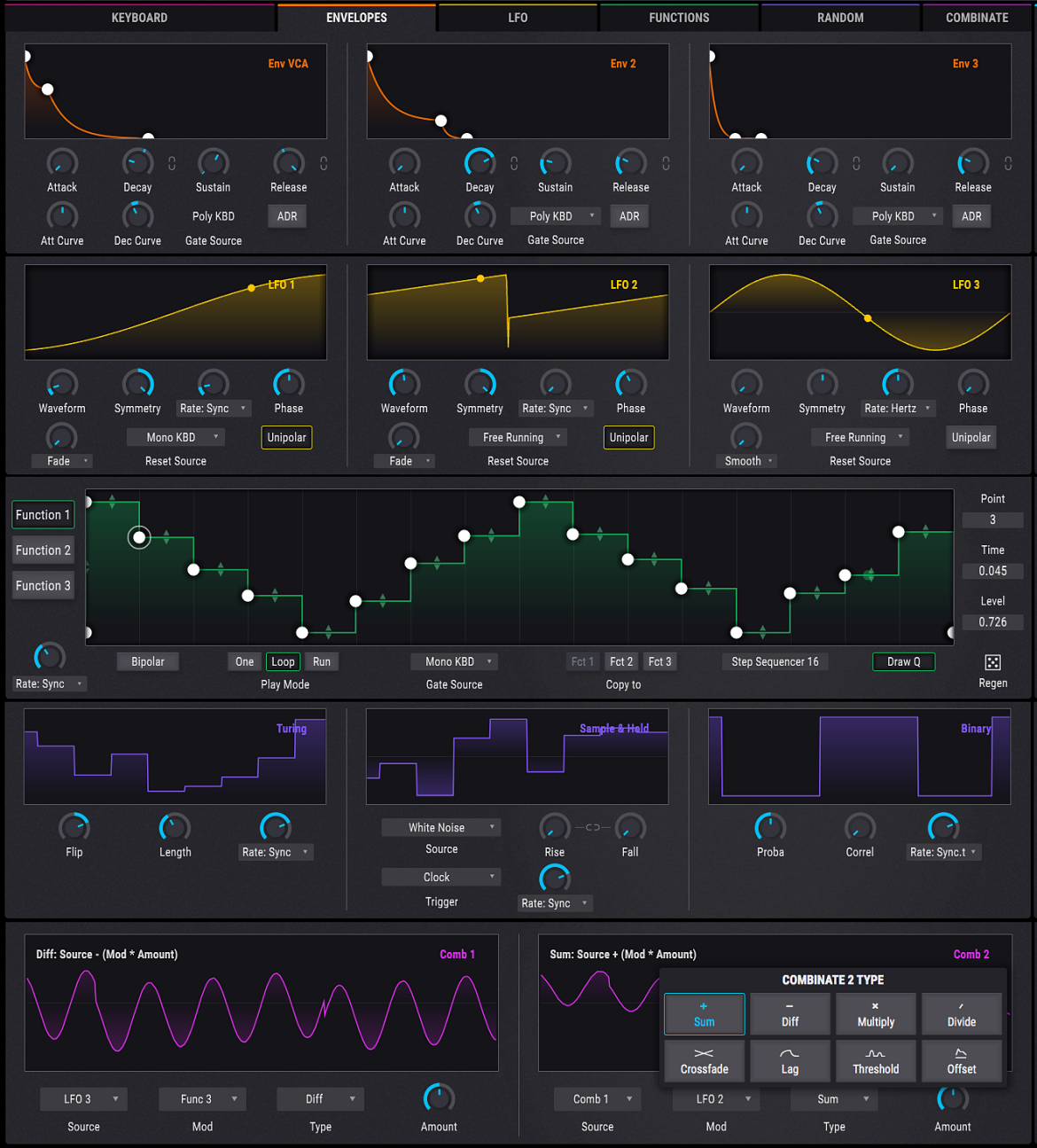The image size is (1037, 1148).
Task: Click the Env VCA Attack knob
Action: [62, 163]
